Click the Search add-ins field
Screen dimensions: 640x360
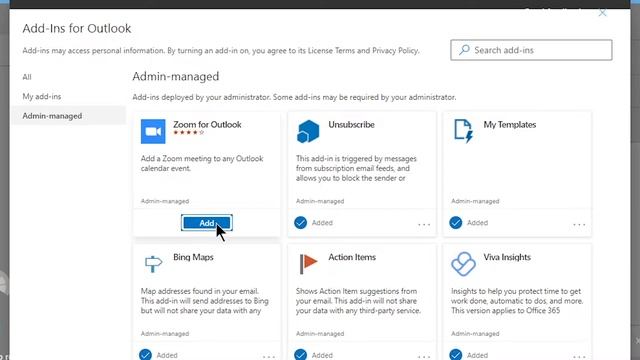tap(531, 50)
